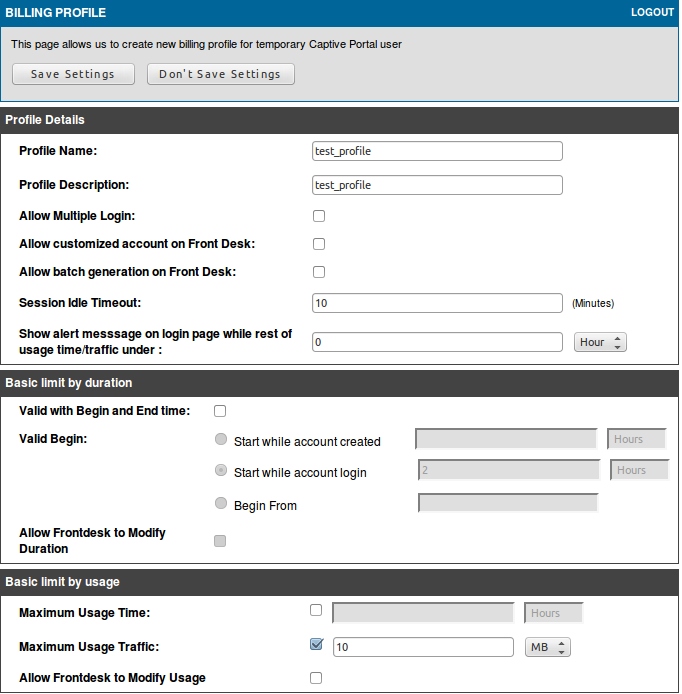Image resolution: width=682 pixels, height=694 pixels.
Task: Enable the Maximum Usage Time checkbox
Action: (316, 610)
